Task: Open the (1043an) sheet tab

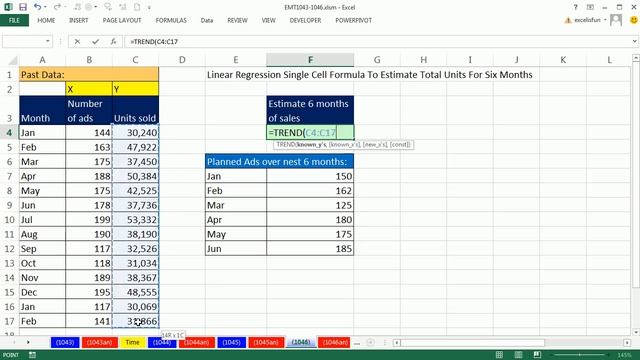Action: (100, 342)
